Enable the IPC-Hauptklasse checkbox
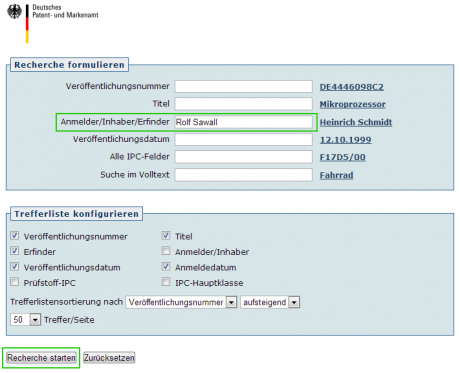 pos(166,282)
